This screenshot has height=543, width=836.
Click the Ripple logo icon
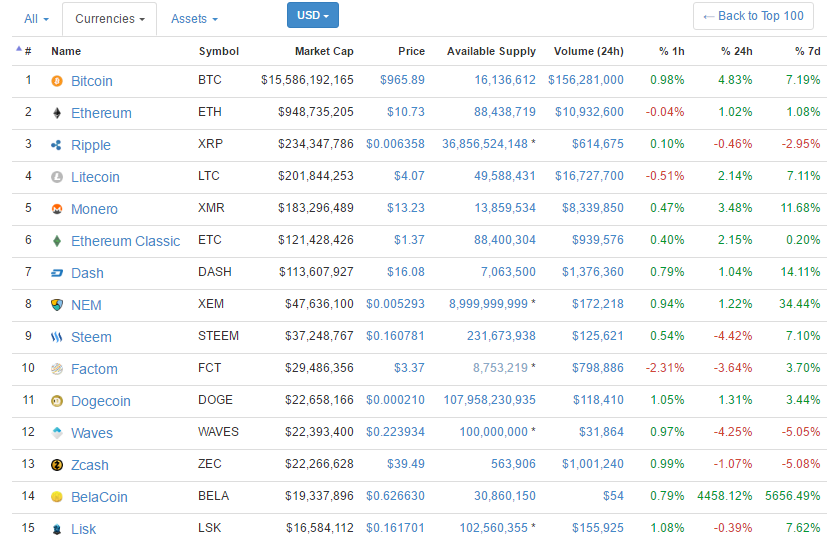pos(57,145)
